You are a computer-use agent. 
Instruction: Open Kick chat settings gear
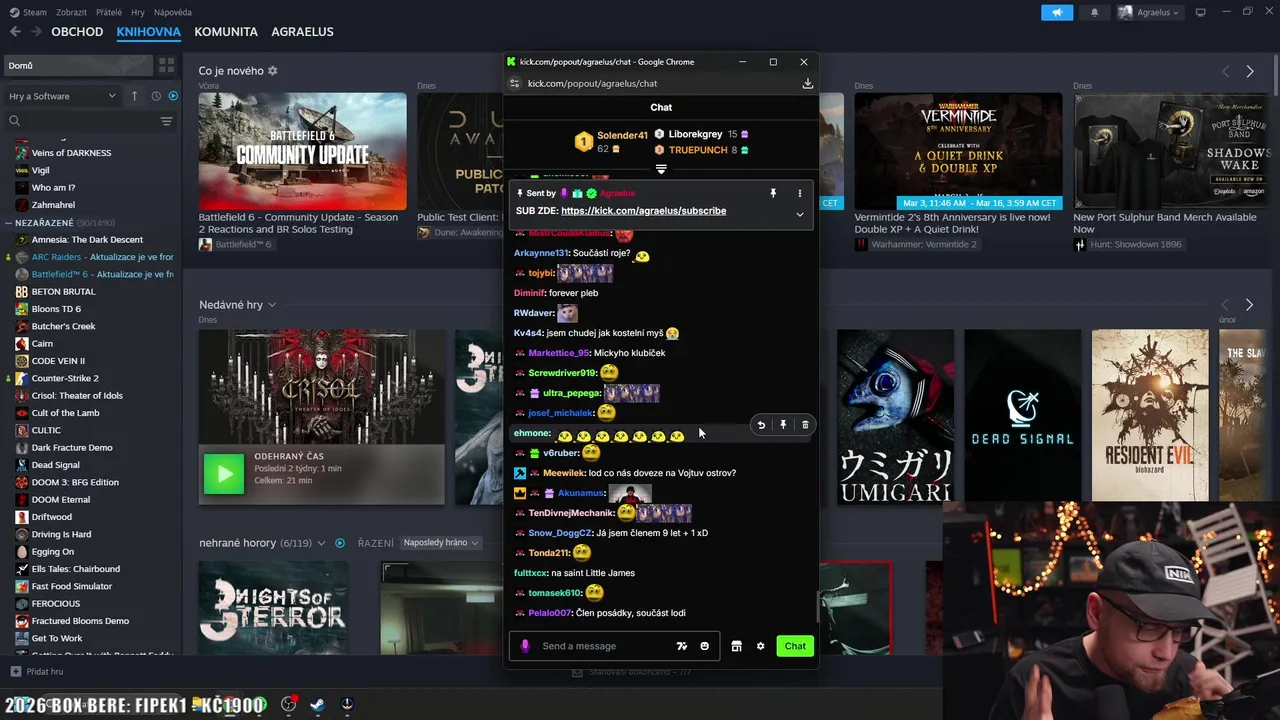point(760,646)
